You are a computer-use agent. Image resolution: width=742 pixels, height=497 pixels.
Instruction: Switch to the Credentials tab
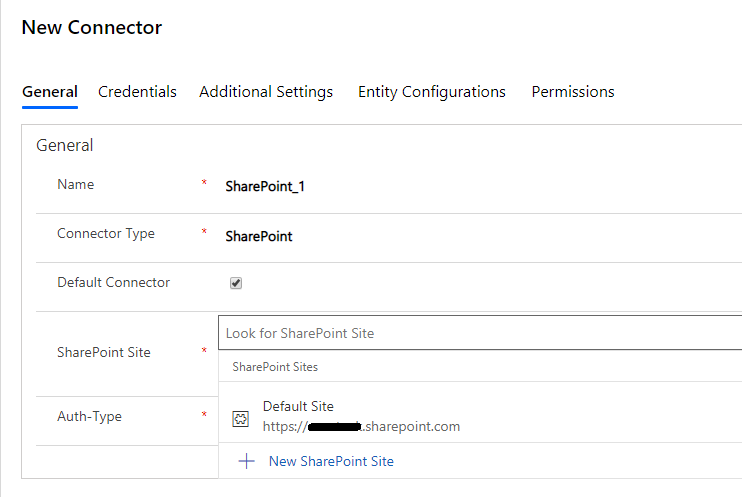(x=137, y=92)
